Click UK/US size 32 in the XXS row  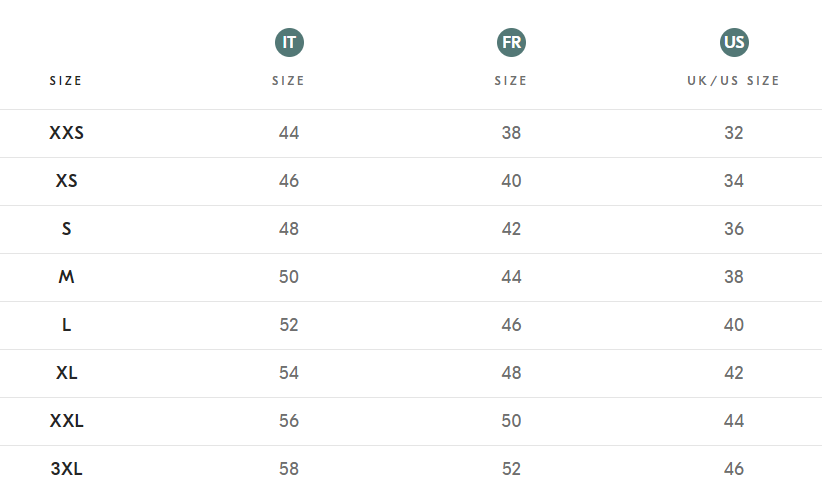(734, 133)
